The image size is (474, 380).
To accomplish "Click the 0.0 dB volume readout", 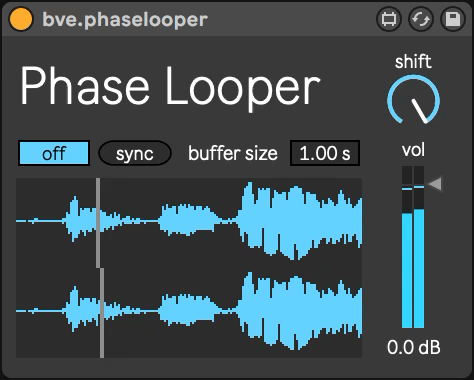I will 414,348.
